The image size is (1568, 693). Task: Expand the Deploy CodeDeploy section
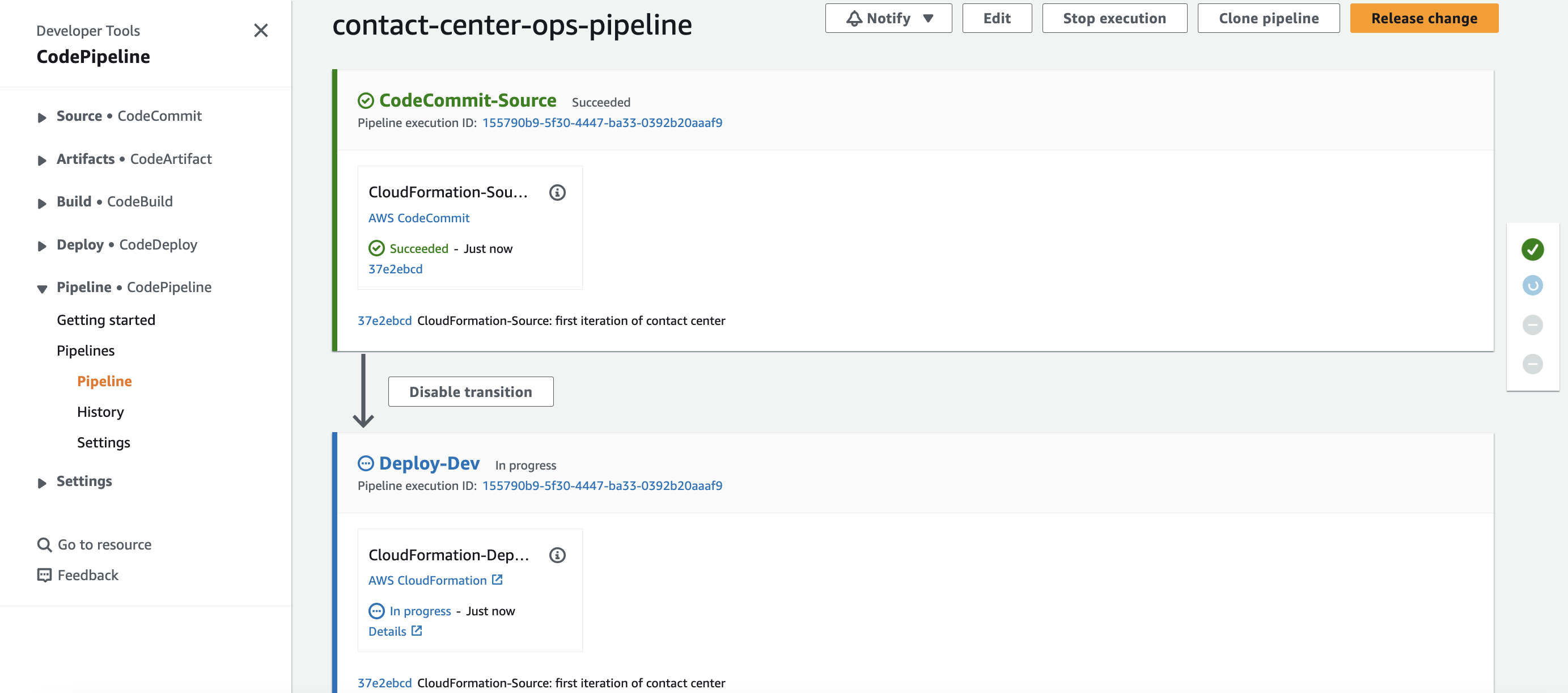[117, 245]
